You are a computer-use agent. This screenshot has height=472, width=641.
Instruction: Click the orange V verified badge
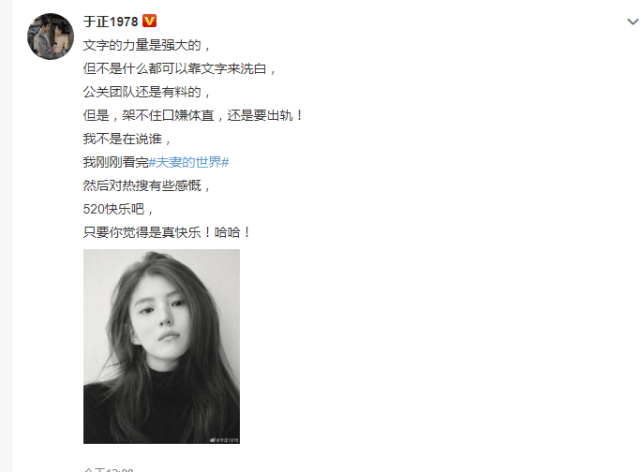coord(149,21)
